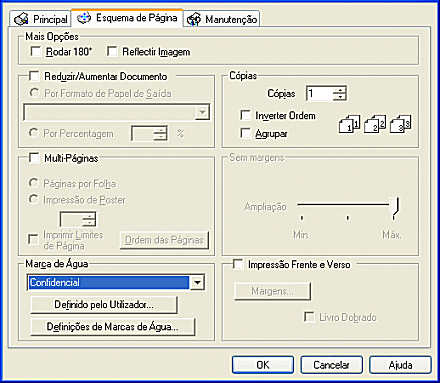Click the Esquema de Página tab icon

[x=84, y=18]
